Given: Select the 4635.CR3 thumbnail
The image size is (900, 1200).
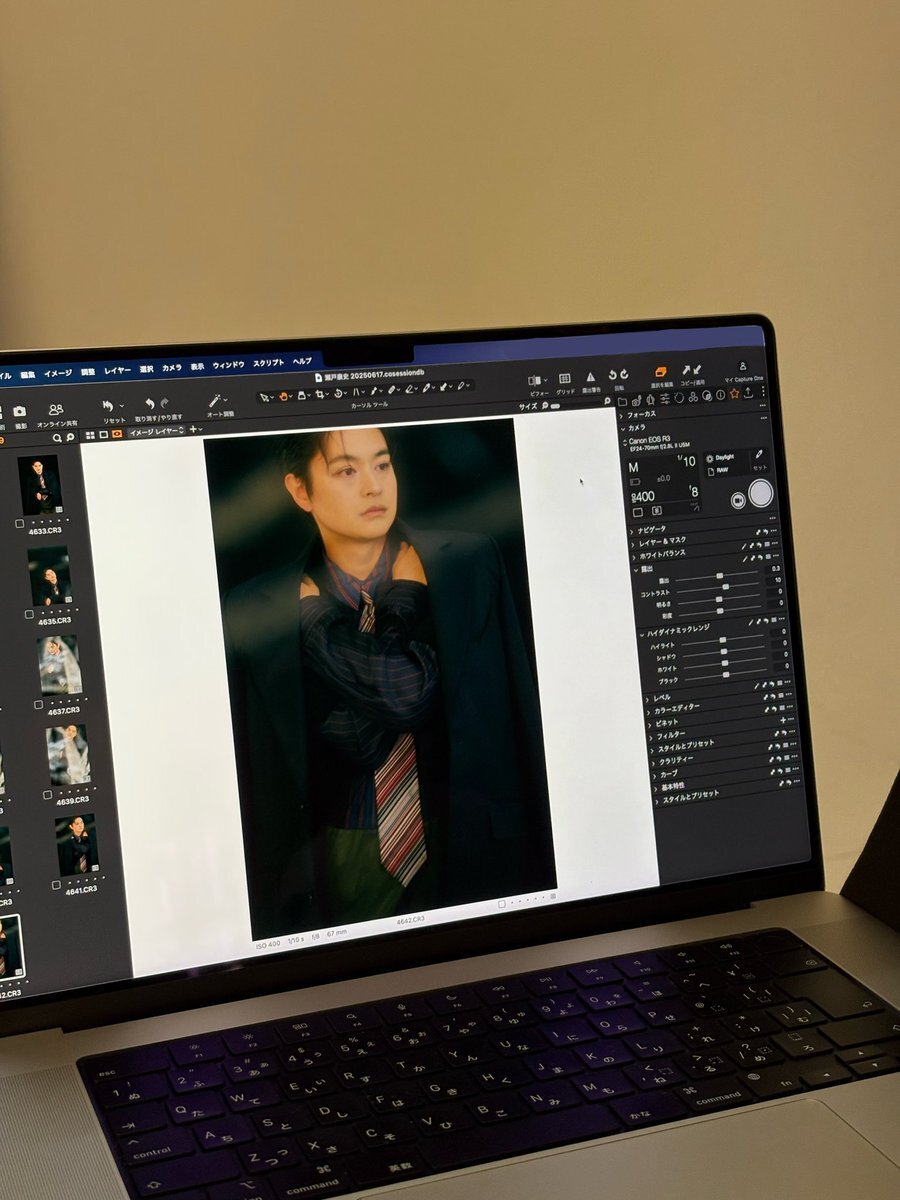Looking at the screenshot, I should (x=49, y=575).
